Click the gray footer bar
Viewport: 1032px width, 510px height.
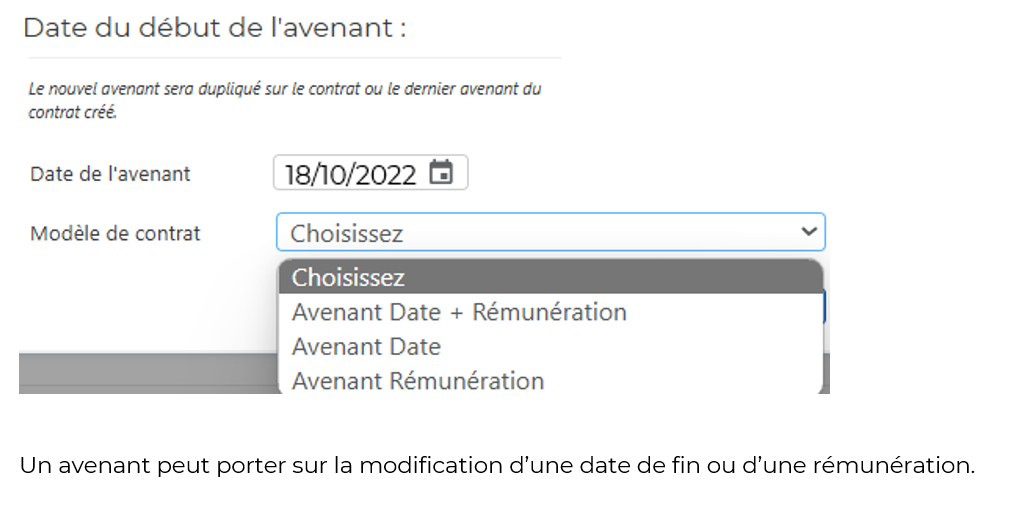(148, 373)
